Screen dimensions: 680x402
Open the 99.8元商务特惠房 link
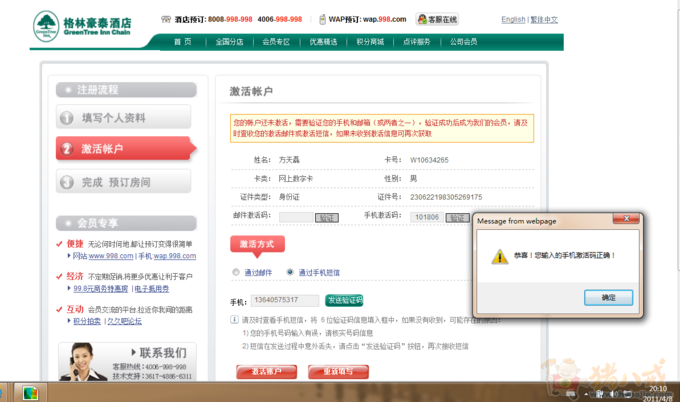click(101, 288)
